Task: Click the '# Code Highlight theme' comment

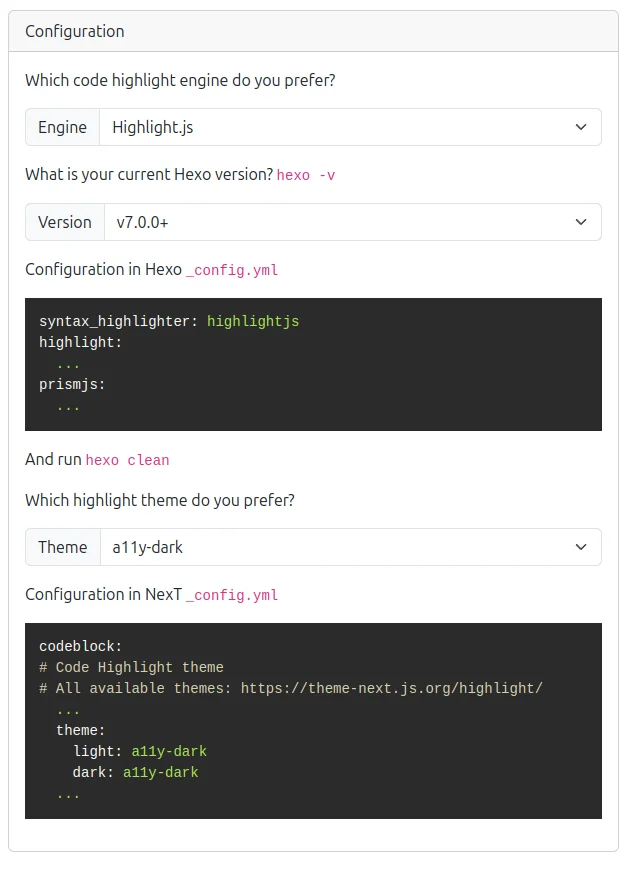Action: [131, 667]
